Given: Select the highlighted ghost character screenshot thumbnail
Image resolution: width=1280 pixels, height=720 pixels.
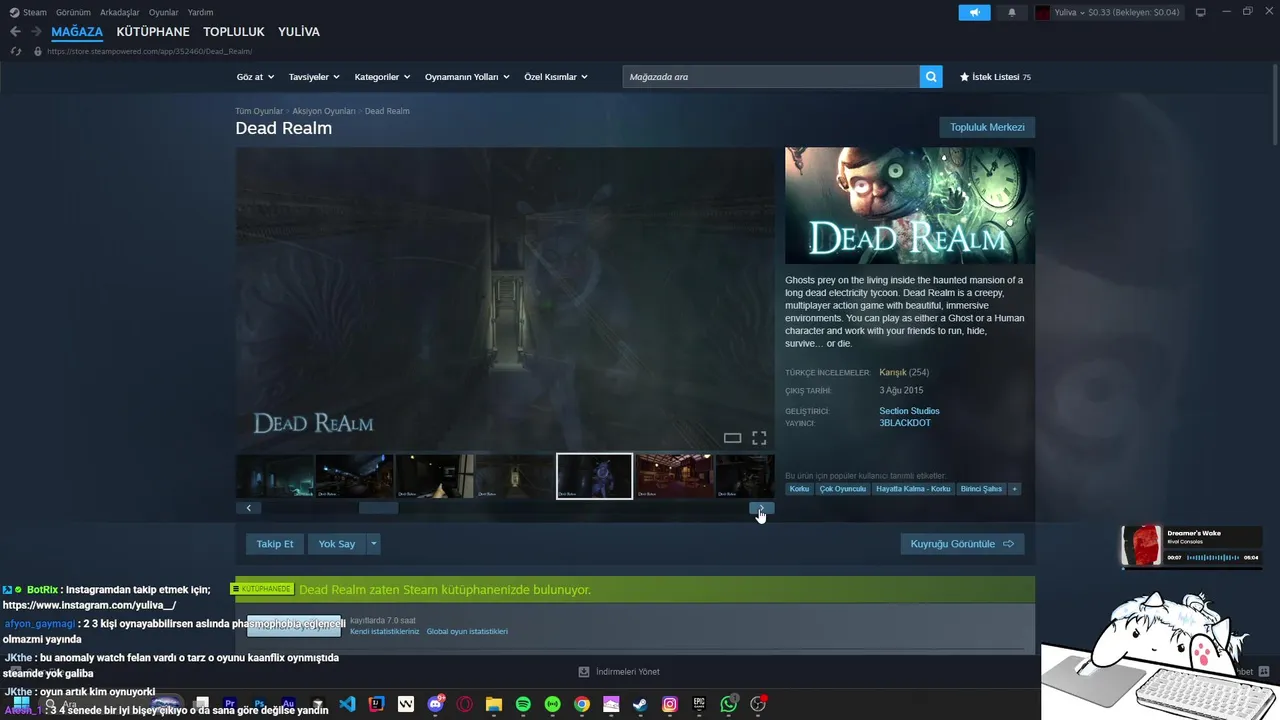Looking at the screenshot, I should [594, 476].
